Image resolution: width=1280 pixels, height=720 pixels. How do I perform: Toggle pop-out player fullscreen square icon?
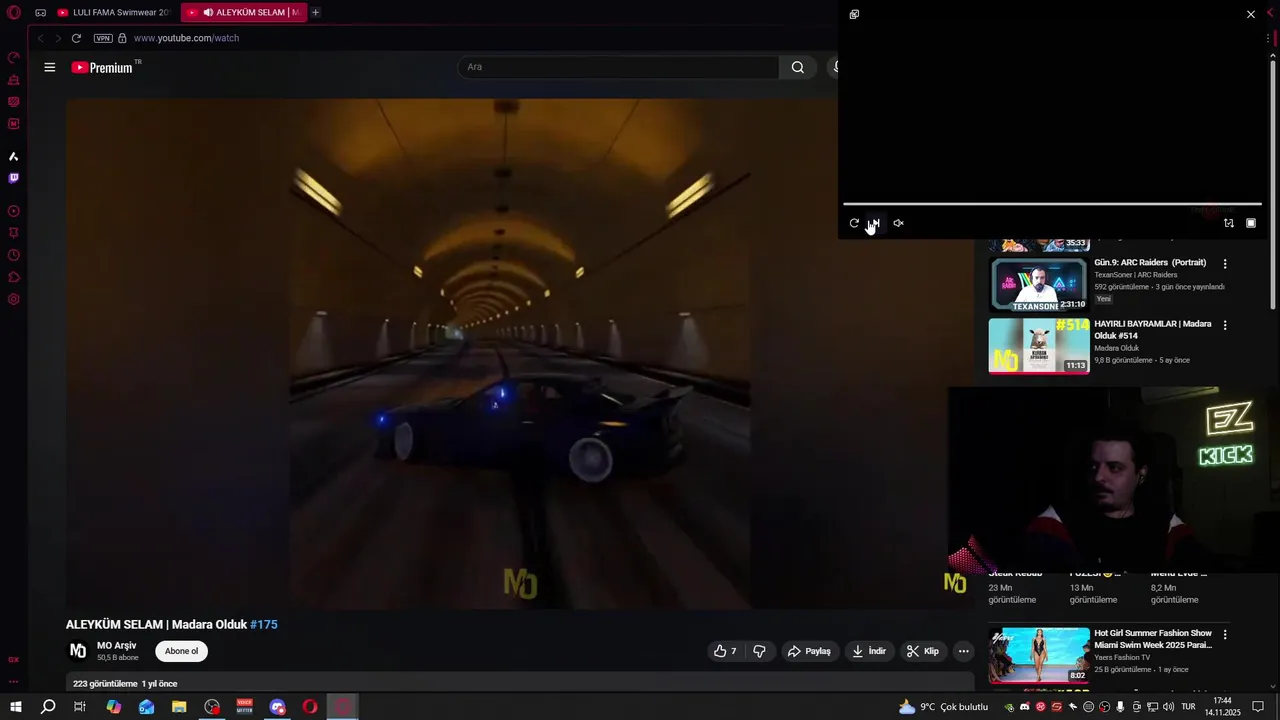click(x=1251, y=223)
